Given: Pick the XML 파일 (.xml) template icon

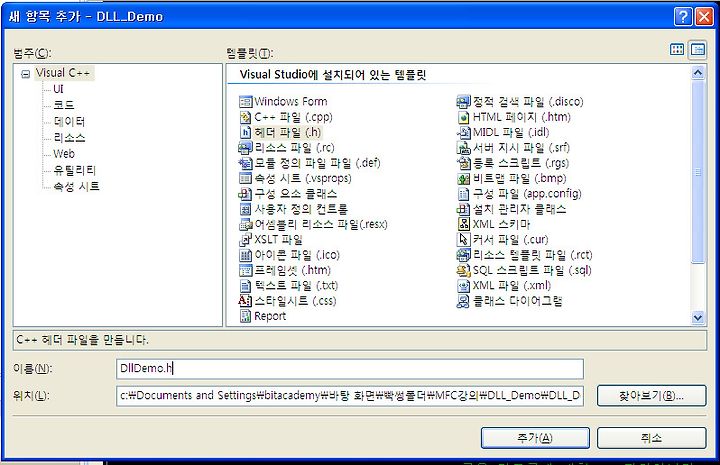Looking at the screenshot, I should coord(464,286).
